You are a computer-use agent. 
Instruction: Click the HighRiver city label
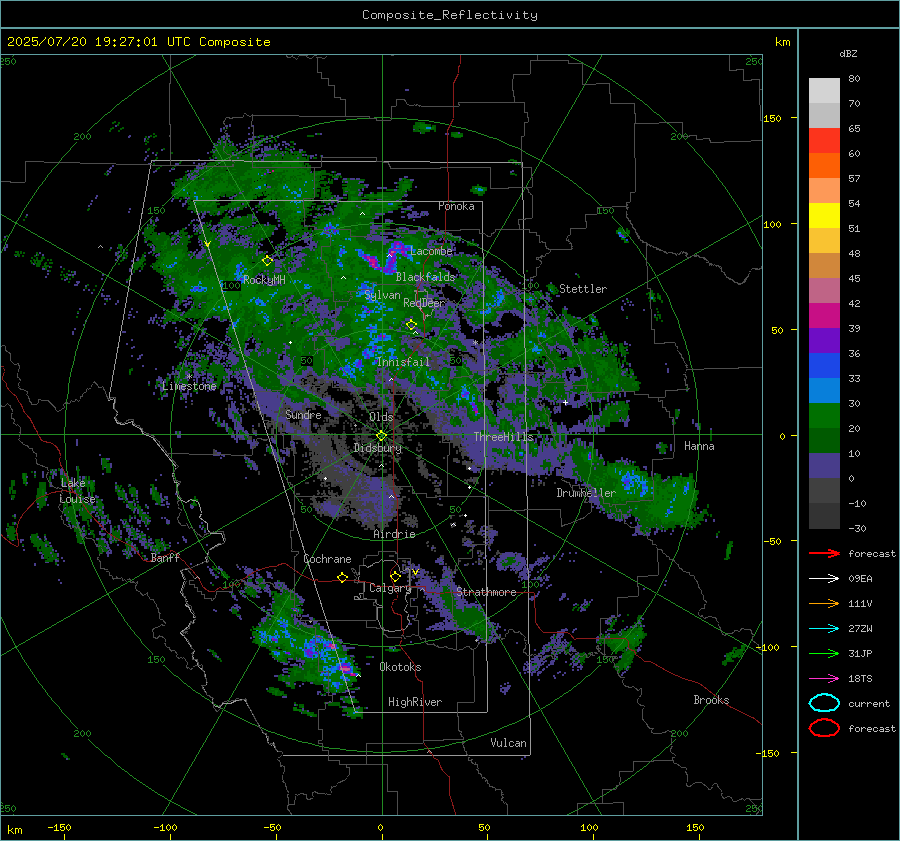point(415,702)
